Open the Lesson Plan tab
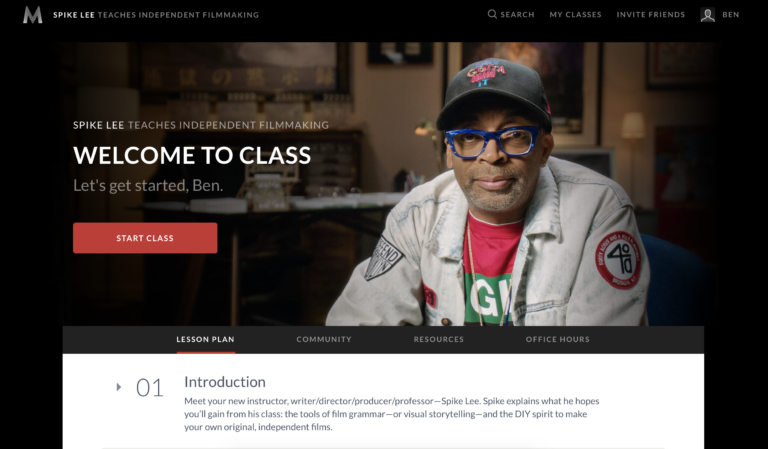 pos(205,339)
